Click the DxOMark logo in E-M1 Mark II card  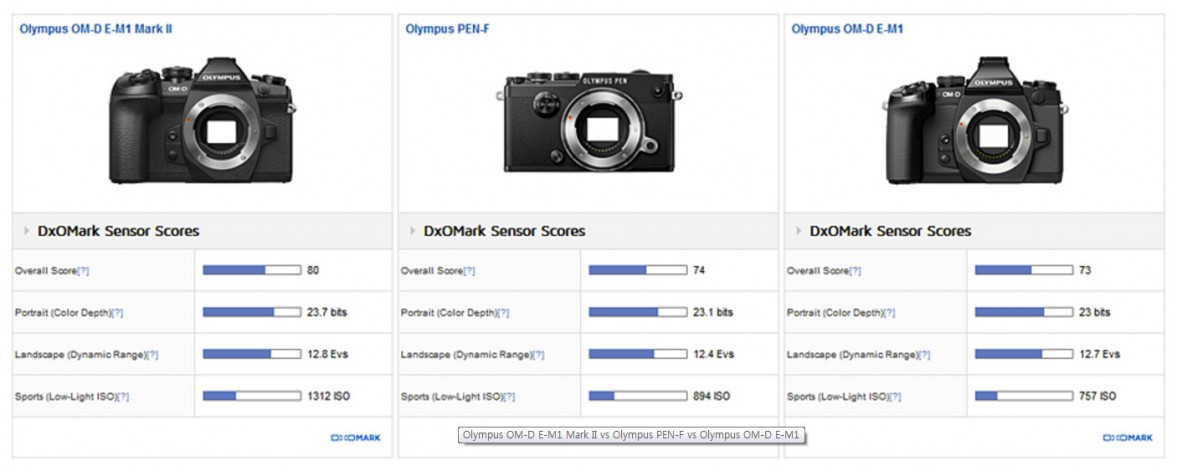[x=356, y=438]
